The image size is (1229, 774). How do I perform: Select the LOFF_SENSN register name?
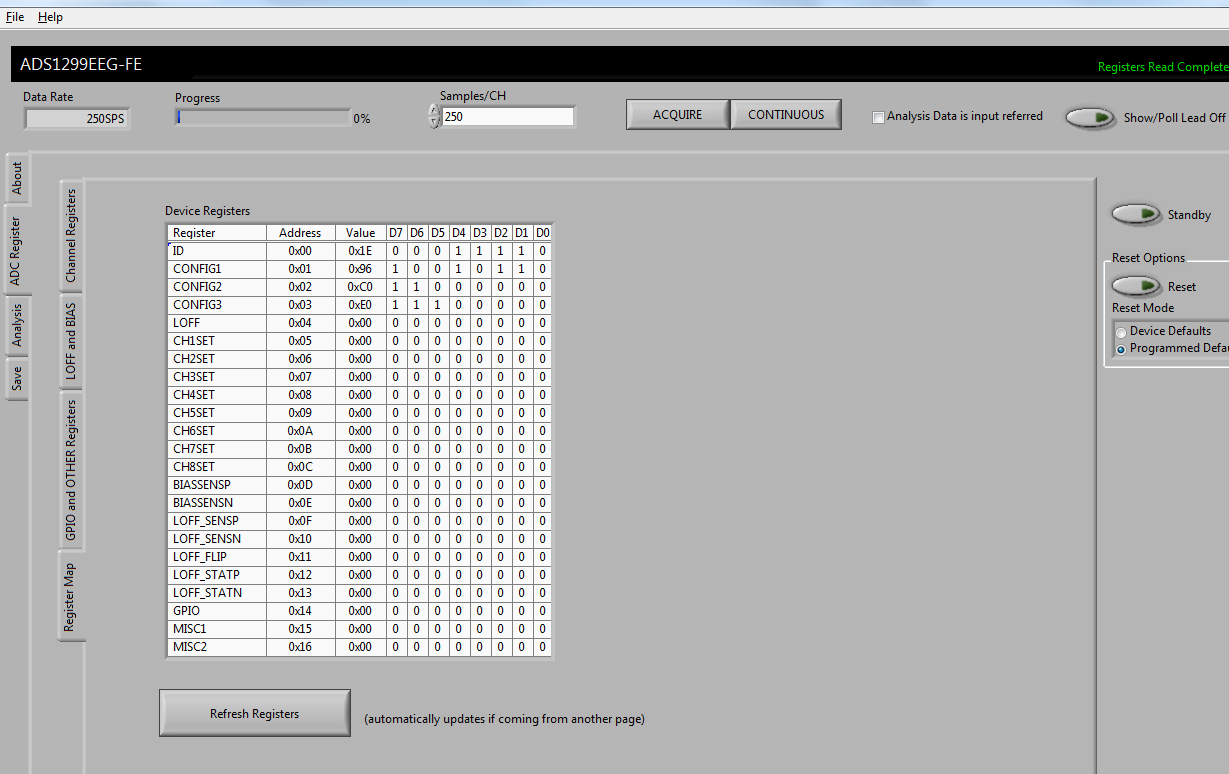tap(207, 539)
